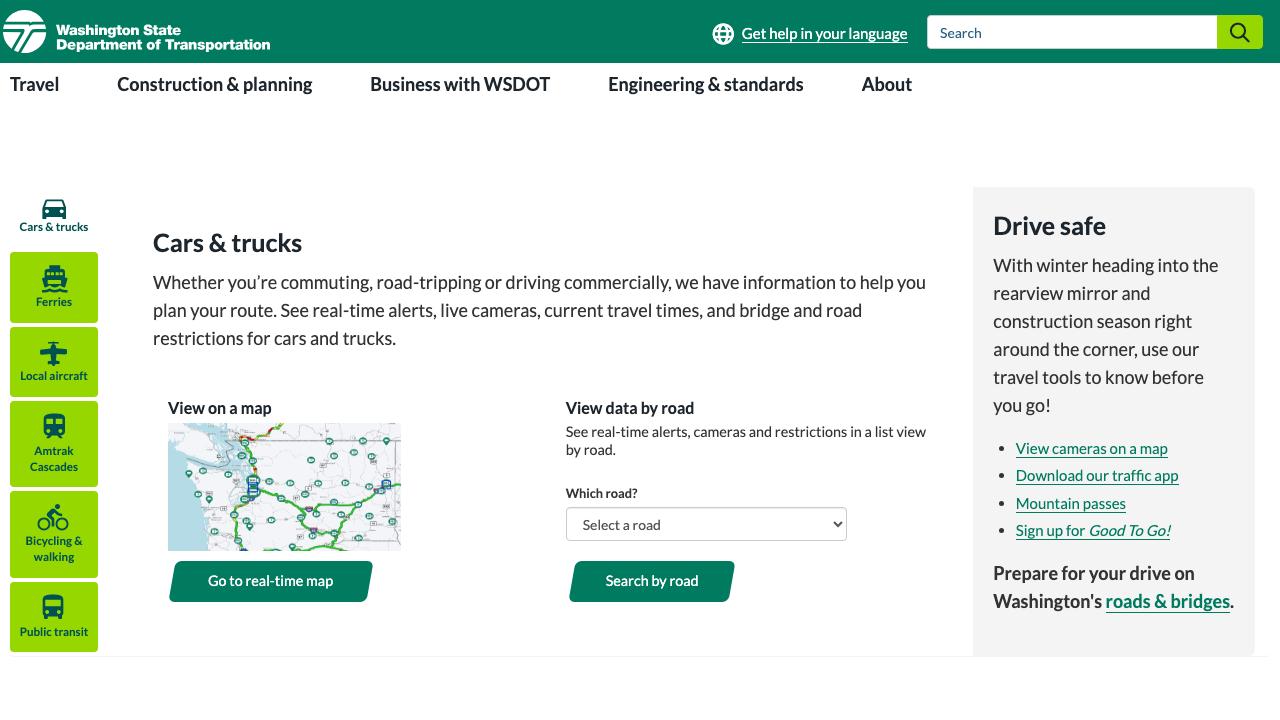Click the WSDOT logo in the header
Screen dimensions: 1280x720
136,32
